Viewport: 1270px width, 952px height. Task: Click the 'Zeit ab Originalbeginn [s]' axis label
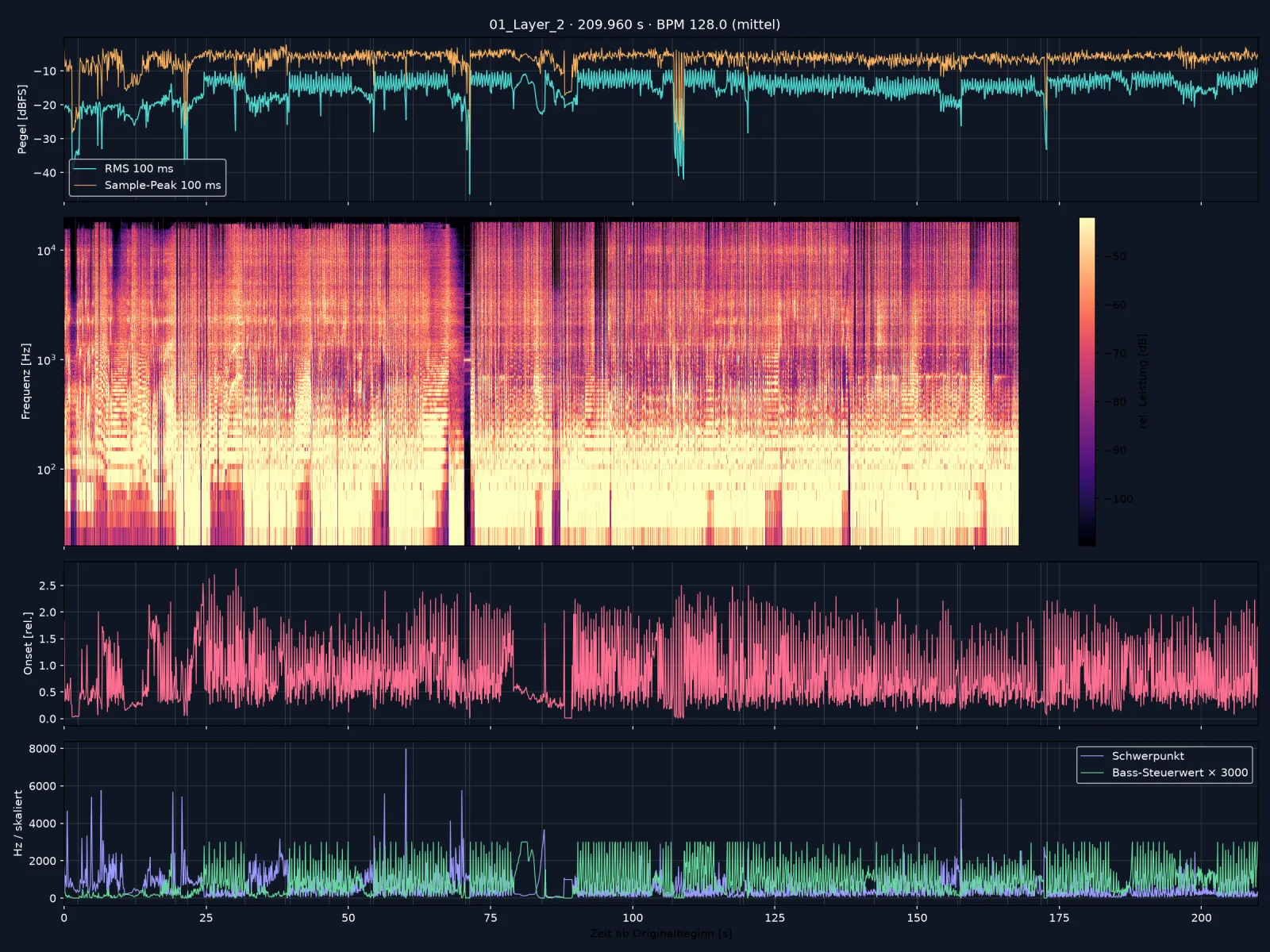pos(660,933)
